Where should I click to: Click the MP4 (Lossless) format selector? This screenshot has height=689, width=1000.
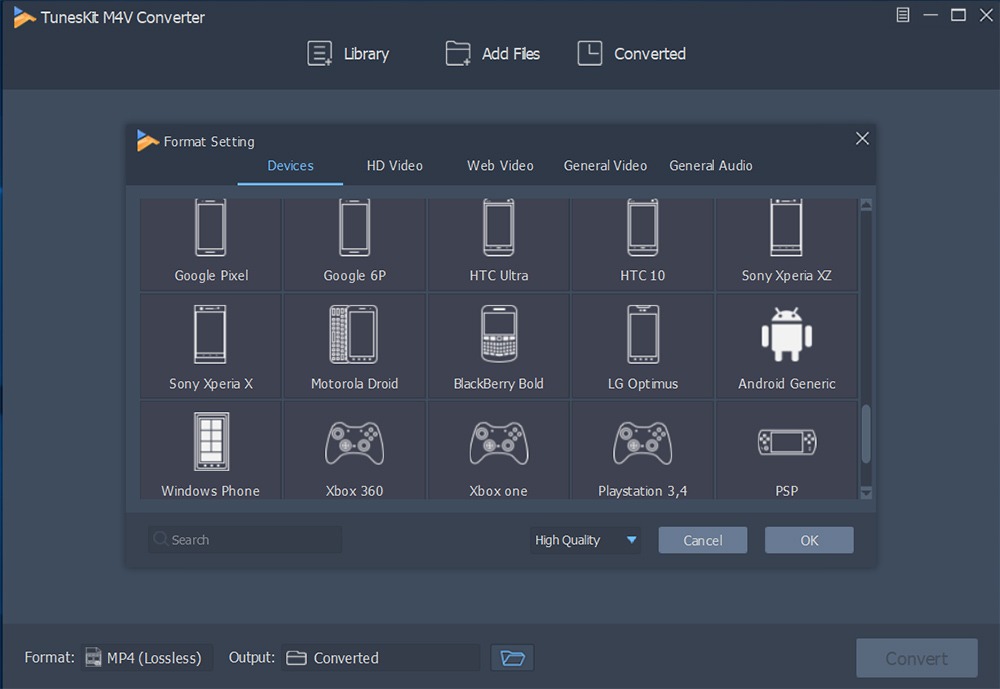point(146,658)
